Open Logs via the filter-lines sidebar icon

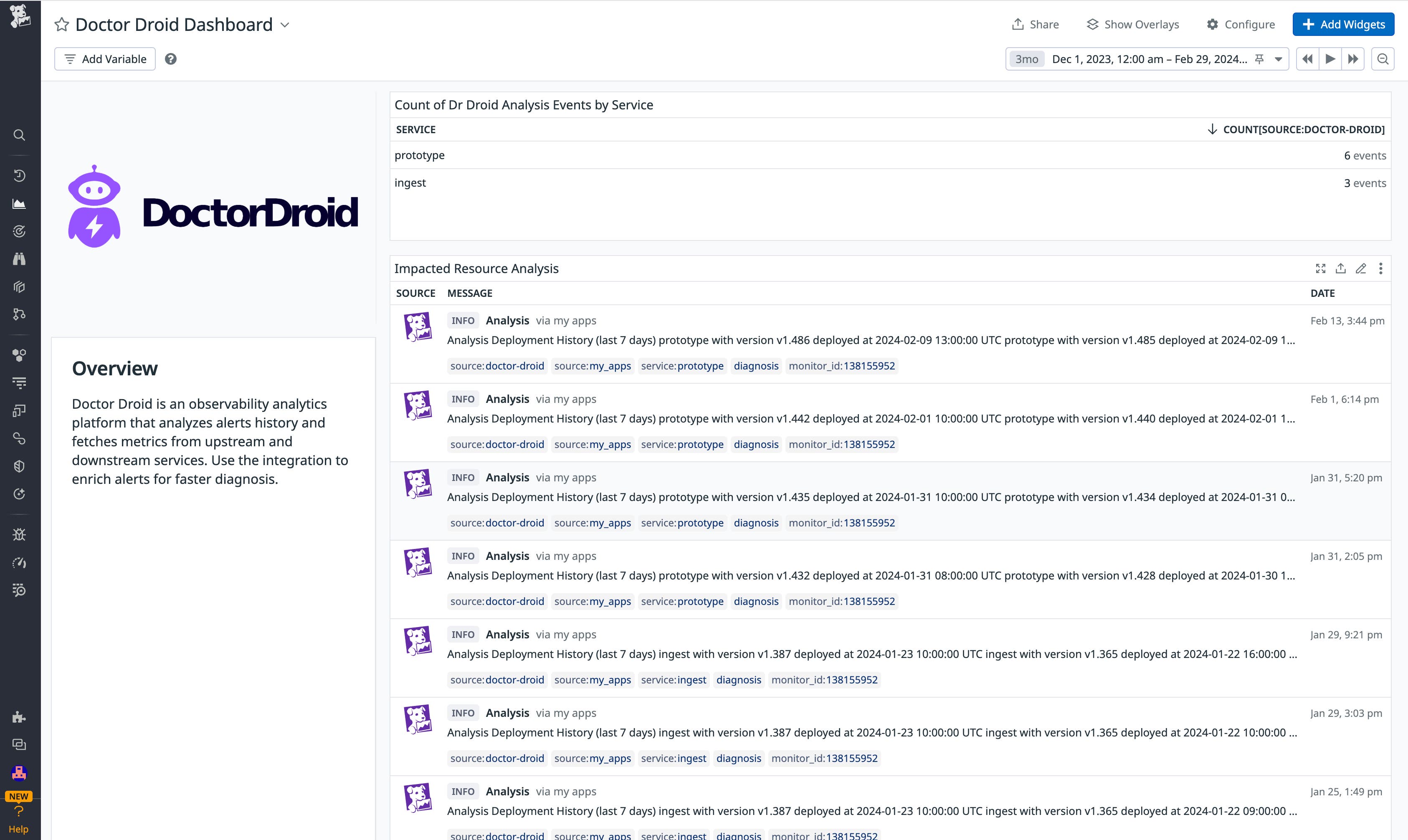[20, 382]
